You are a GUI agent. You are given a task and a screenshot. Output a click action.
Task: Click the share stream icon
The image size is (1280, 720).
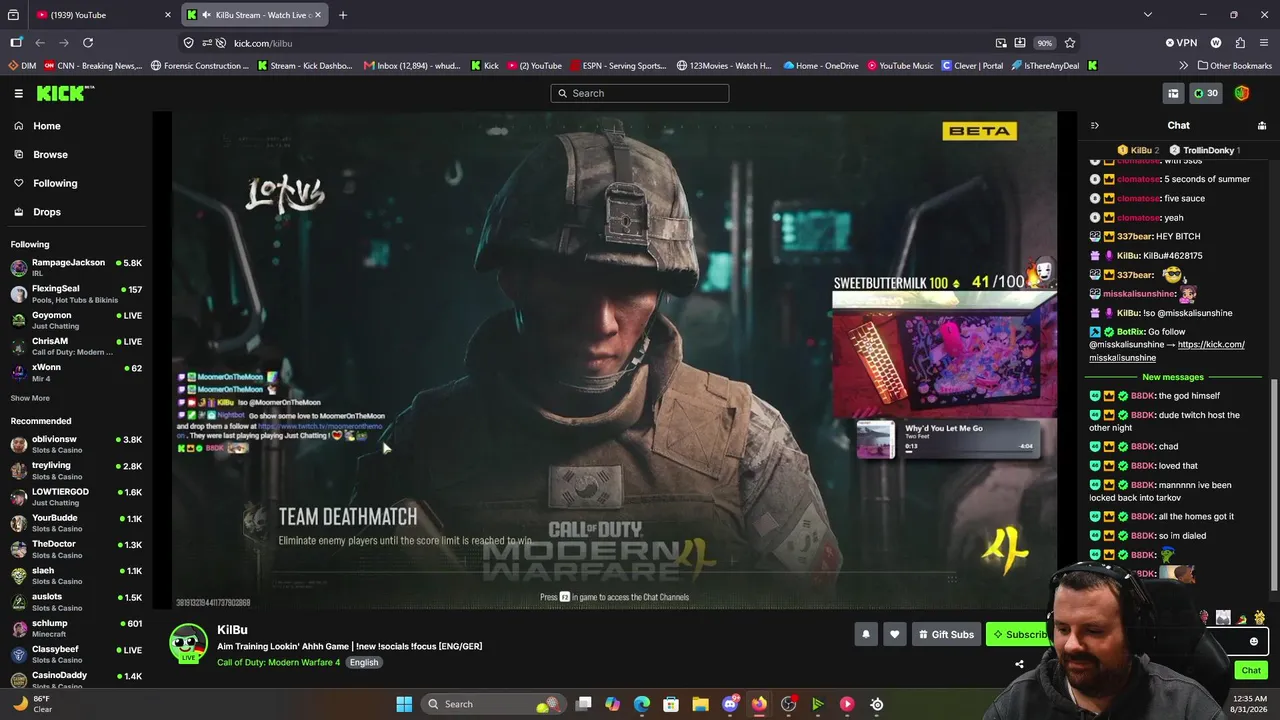pos(1019,664)
